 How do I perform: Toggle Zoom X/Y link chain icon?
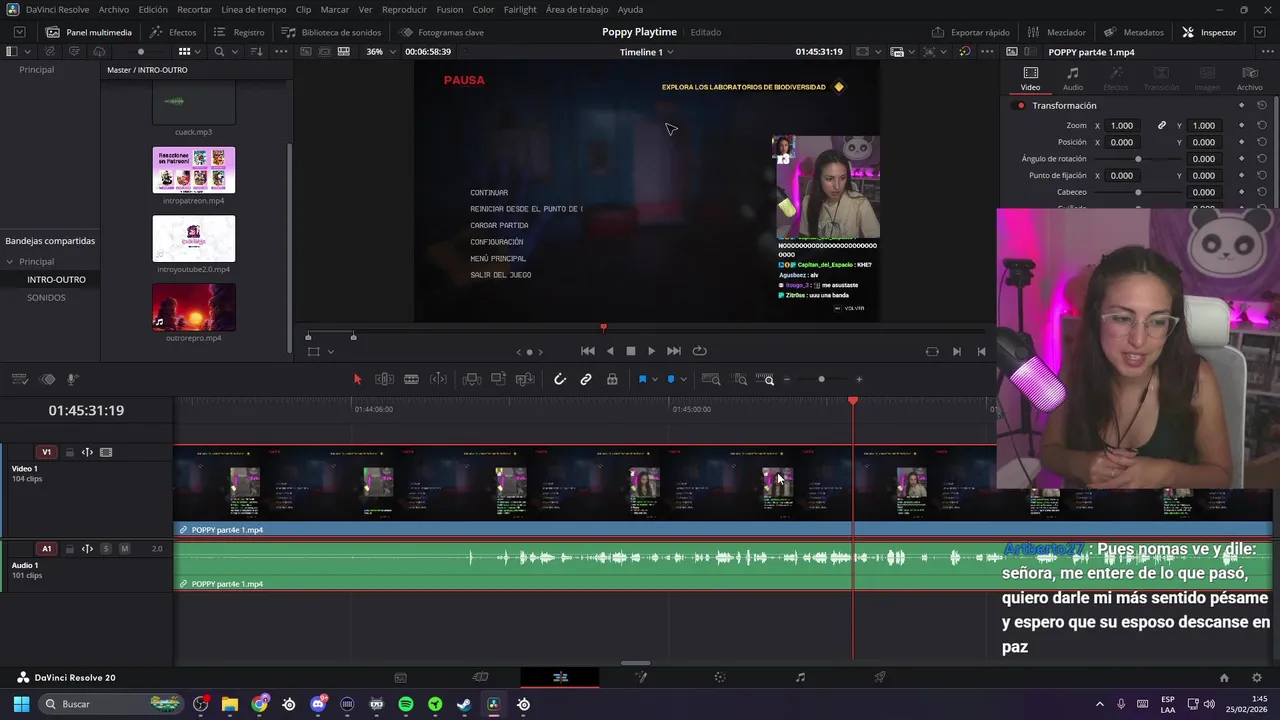[x=1162, y=125]
